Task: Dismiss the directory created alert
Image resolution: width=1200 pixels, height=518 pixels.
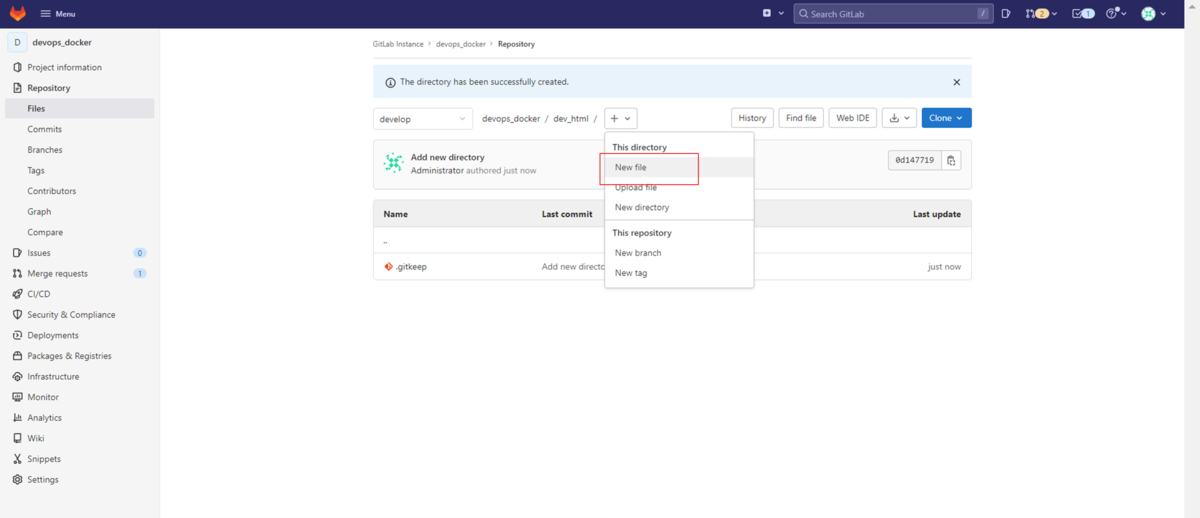Action: point(956,82)
